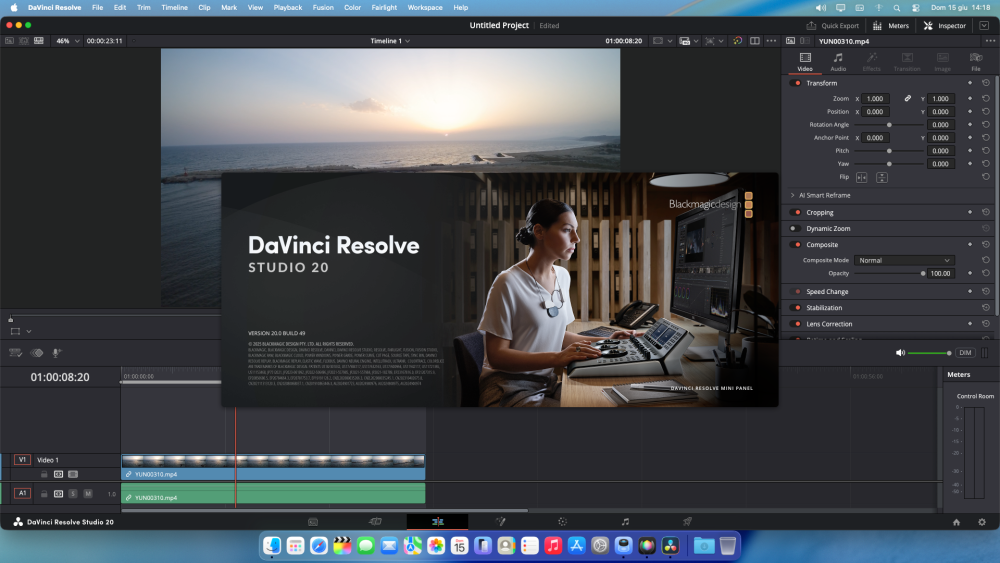Click the Position Y value field
Screen dimensions: 1000x563
941,112
